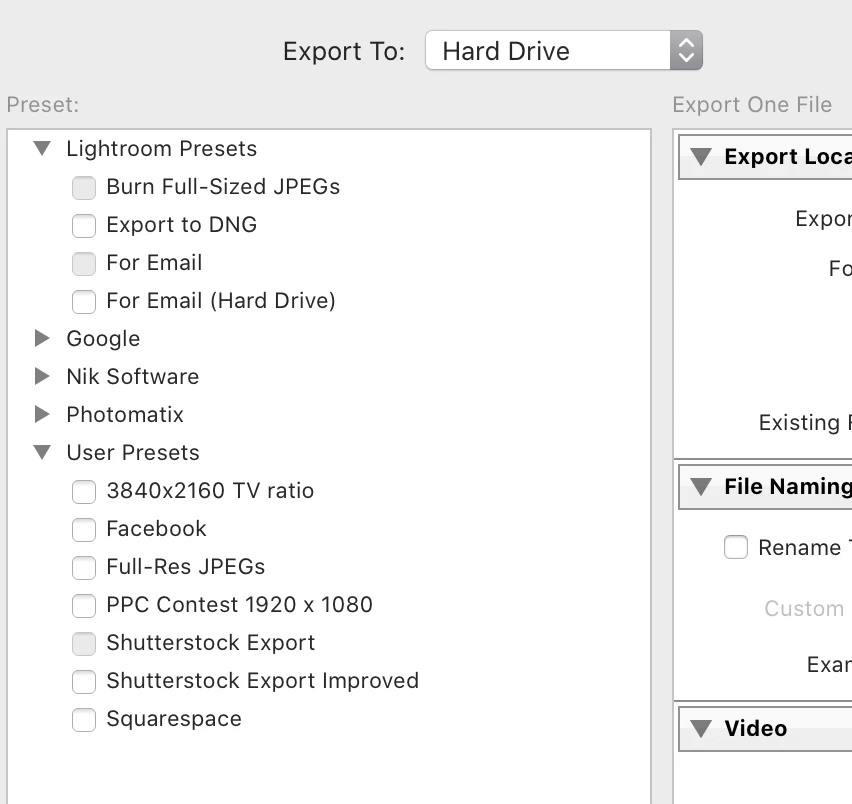This screenshot has width=852, height=804.
Task: Expand the Google preset group
Action: [x=42, y=338]
